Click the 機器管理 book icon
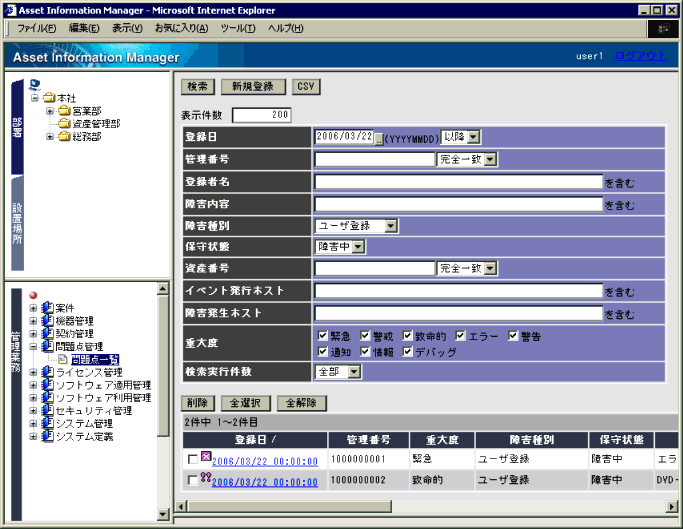Viewport: 683px width, 529px height. 47,321
